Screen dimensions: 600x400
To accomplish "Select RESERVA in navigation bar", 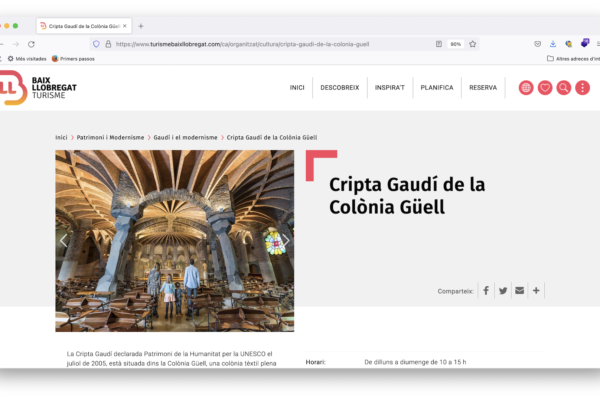I will (x=483, y=88).
